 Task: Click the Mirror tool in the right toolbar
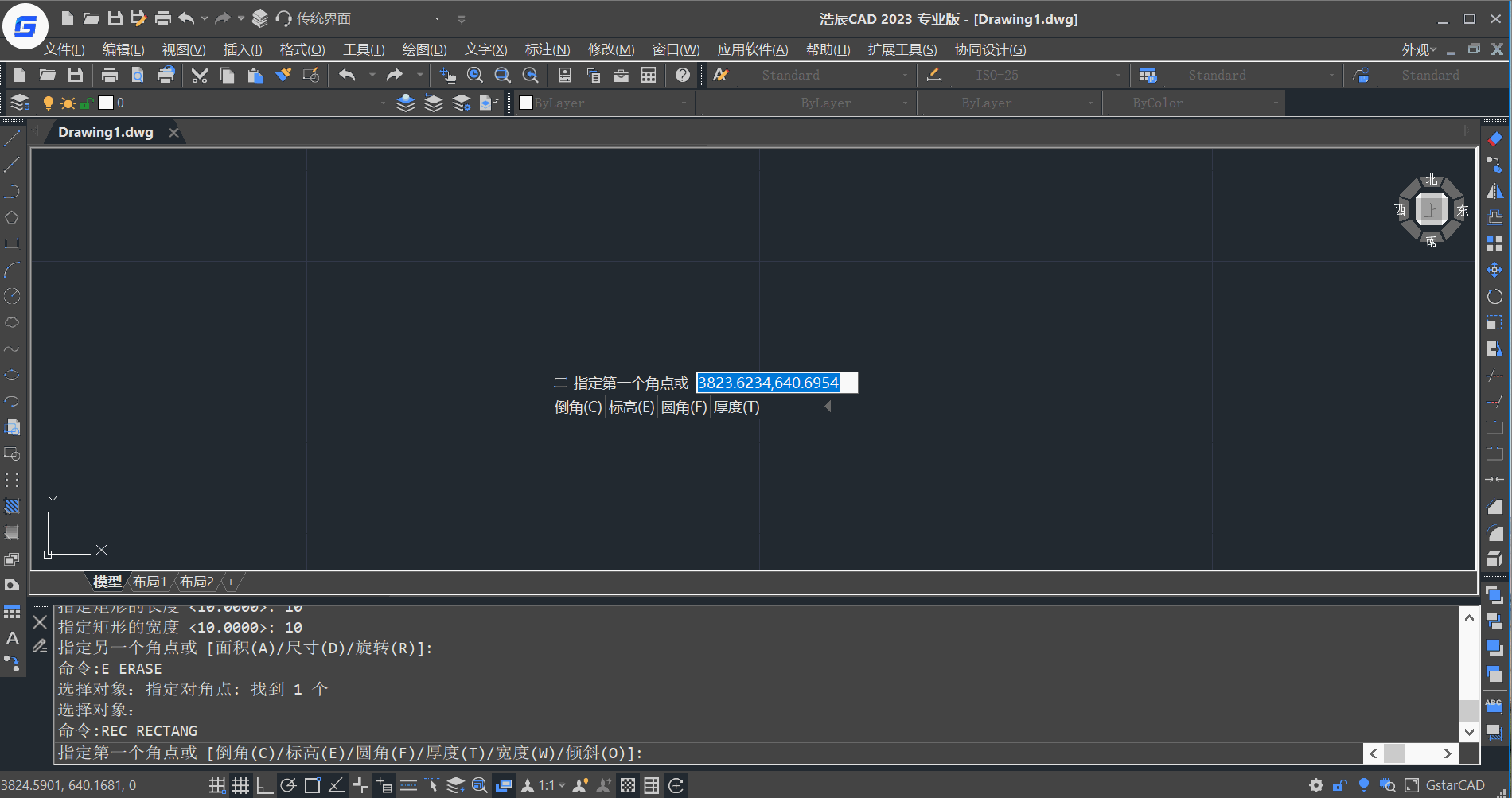[x=1494, y=191]
